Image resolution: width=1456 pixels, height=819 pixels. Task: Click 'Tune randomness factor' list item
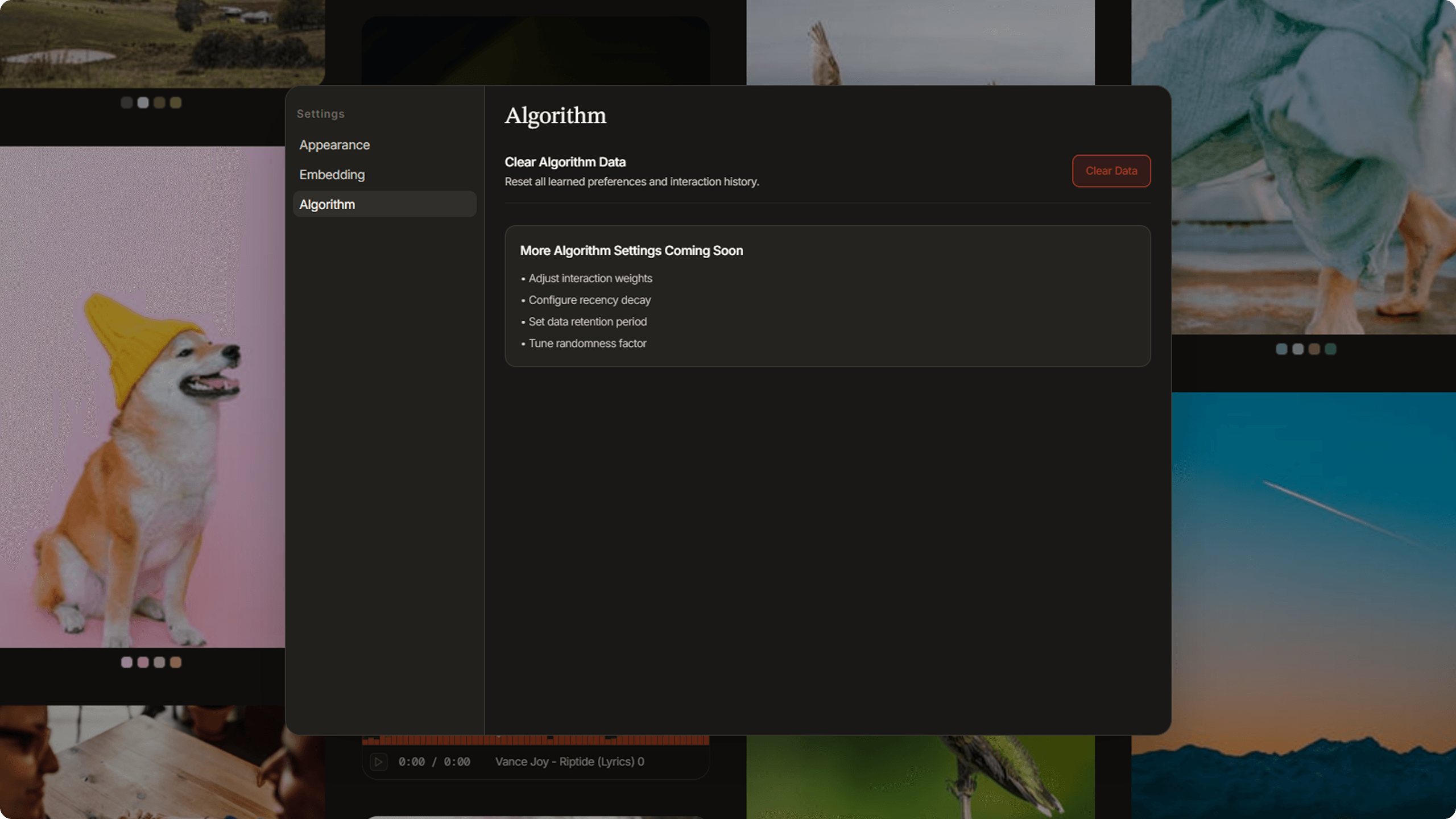pos(588,343)
